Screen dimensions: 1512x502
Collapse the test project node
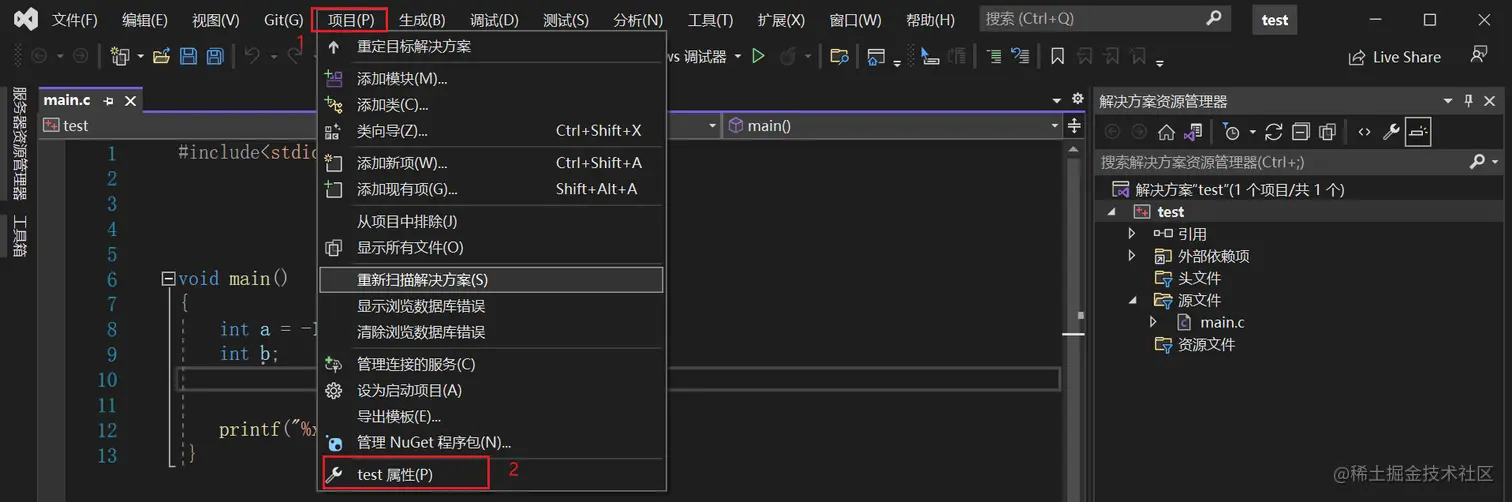point(1111,212)
